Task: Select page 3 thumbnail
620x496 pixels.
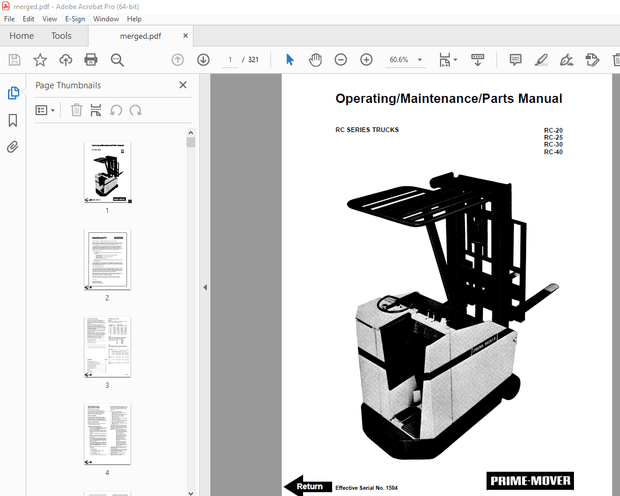Action: click(x=108, y=347)
